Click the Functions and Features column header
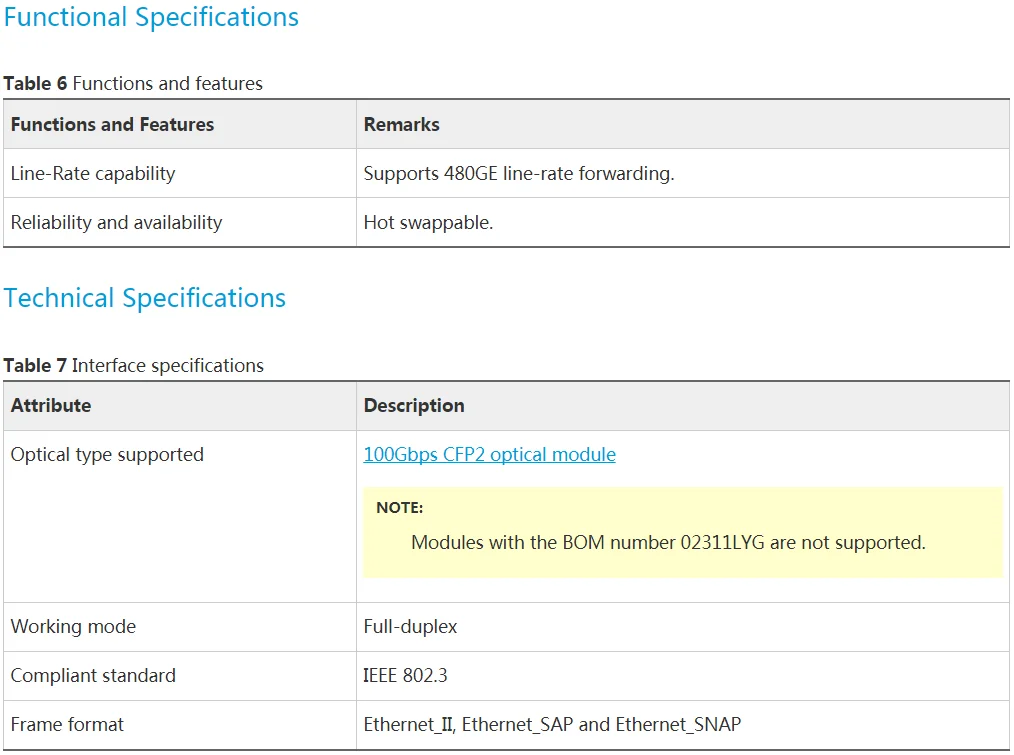This screenshot has width=1014, height=755. point(180,124)
